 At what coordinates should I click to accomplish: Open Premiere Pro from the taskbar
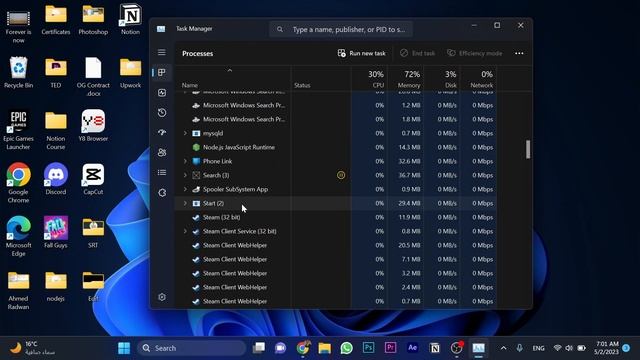pos(391,348)
